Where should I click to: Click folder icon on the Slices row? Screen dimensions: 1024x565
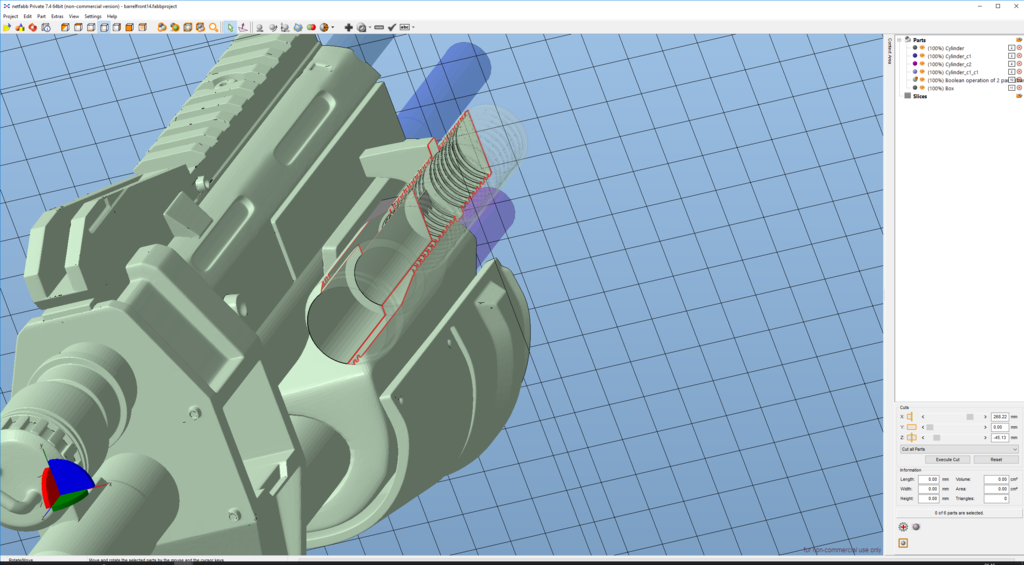[x=1019, y=96]
